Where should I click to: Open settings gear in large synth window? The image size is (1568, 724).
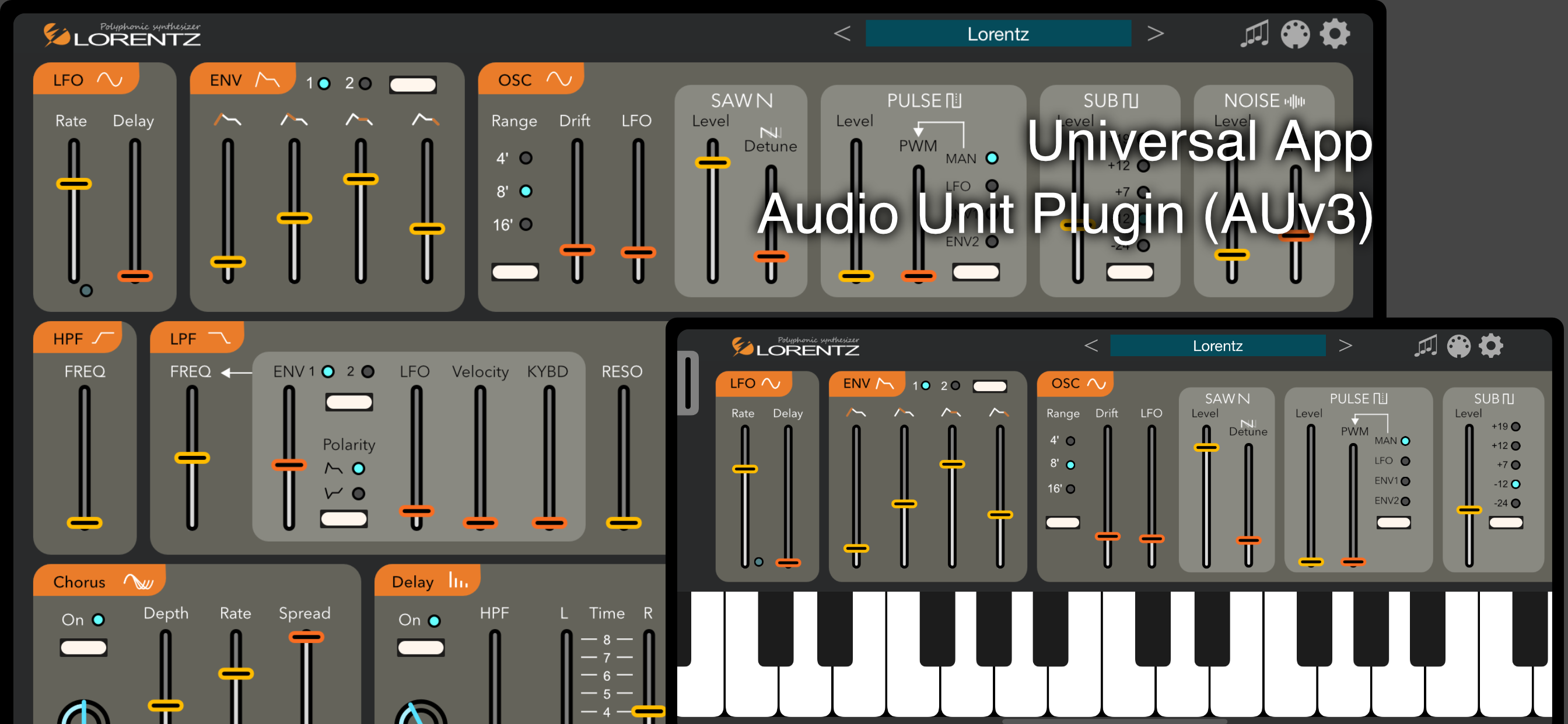click(1334, 33)
